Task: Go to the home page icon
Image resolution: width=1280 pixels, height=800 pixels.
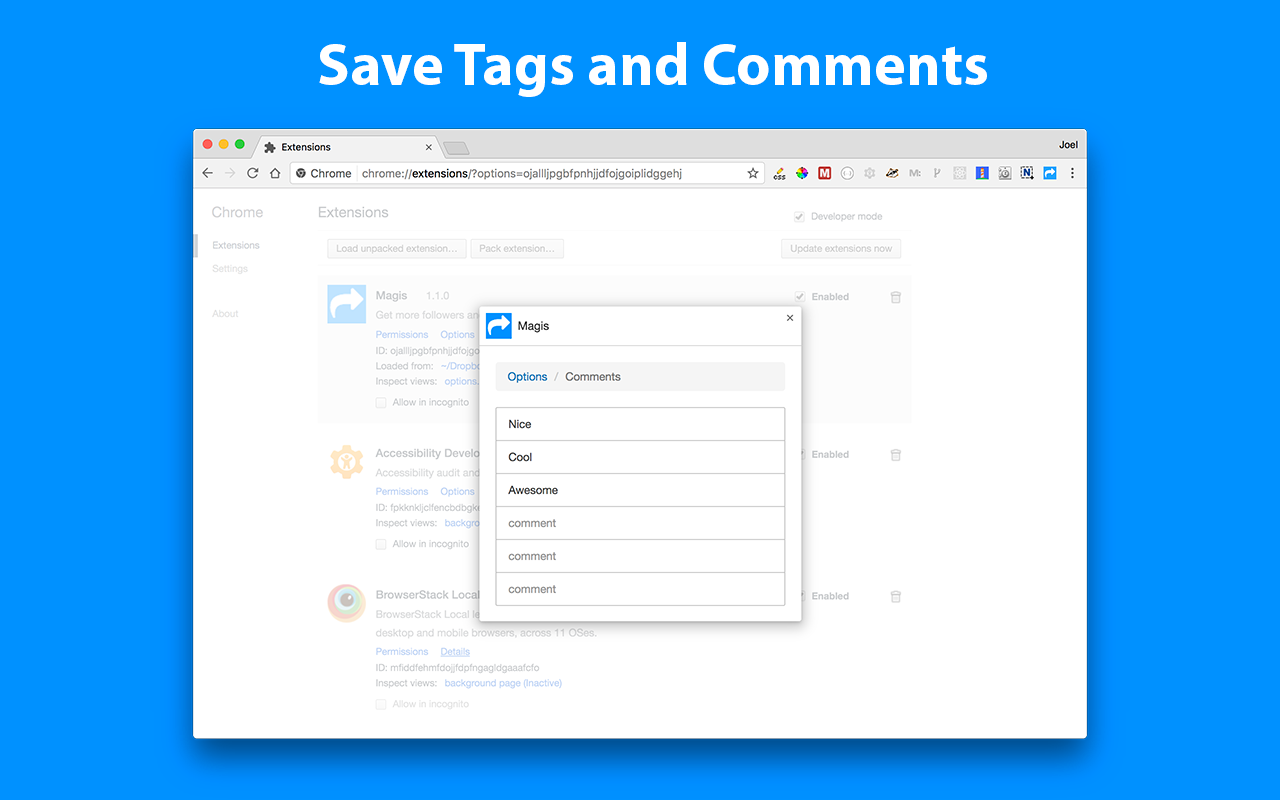Action: point(275,173)
